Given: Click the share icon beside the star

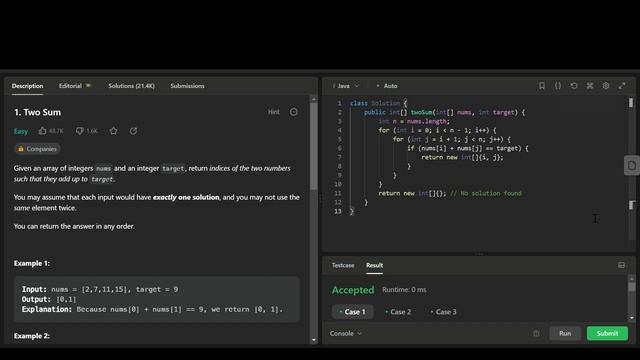Looking at the screenshot, I should [x=133, y=131].
